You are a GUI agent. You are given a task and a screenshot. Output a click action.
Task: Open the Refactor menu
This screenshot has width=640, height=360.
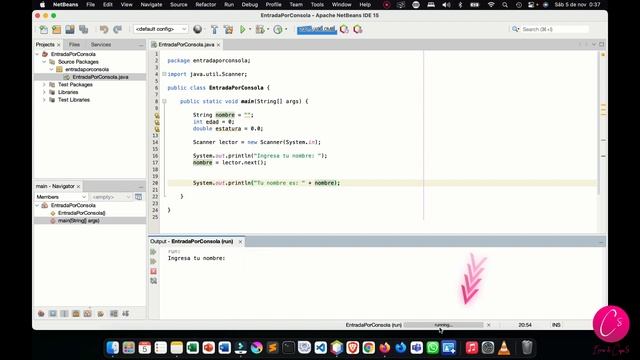point(206,4)
